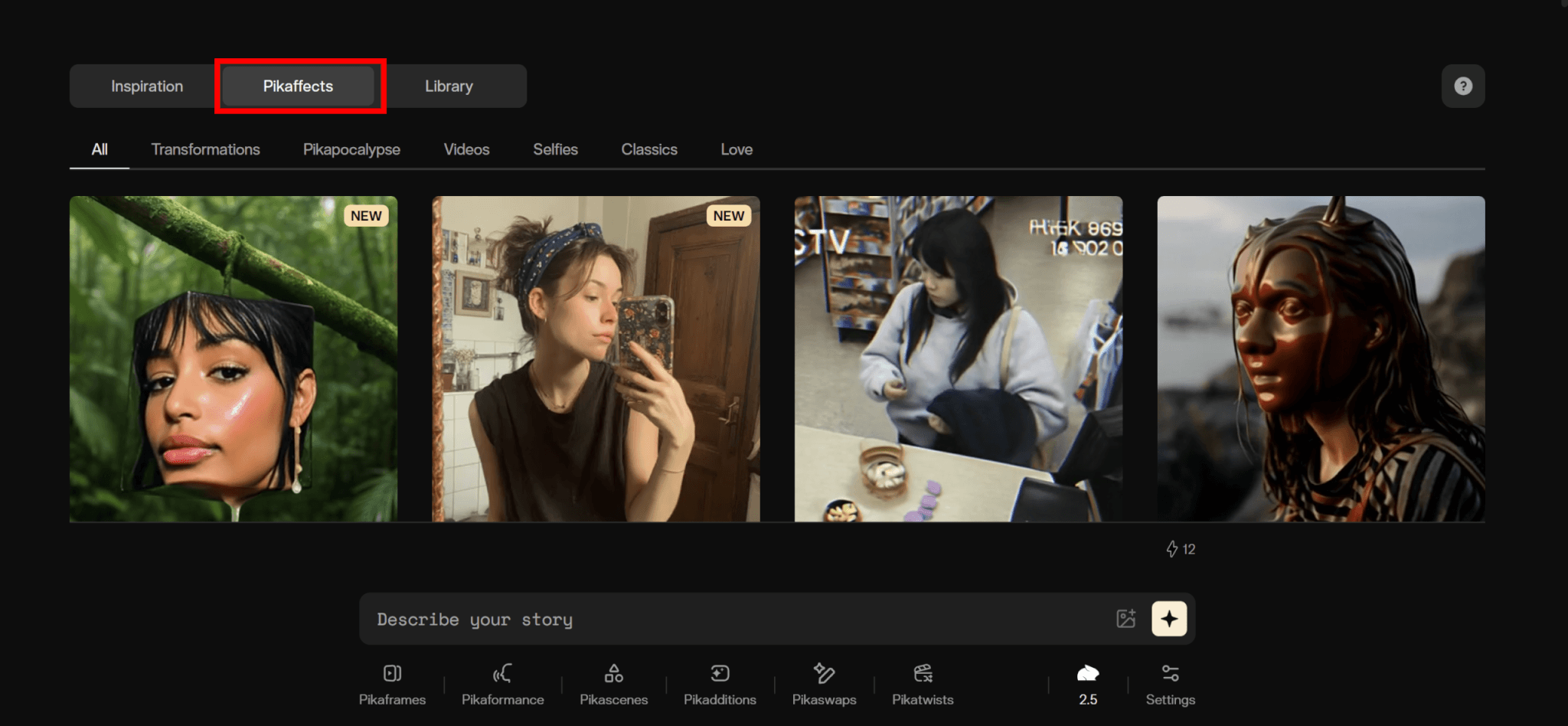Select the Pikaffects tab
Screen dimensions: 1568x726
point(298,87)
